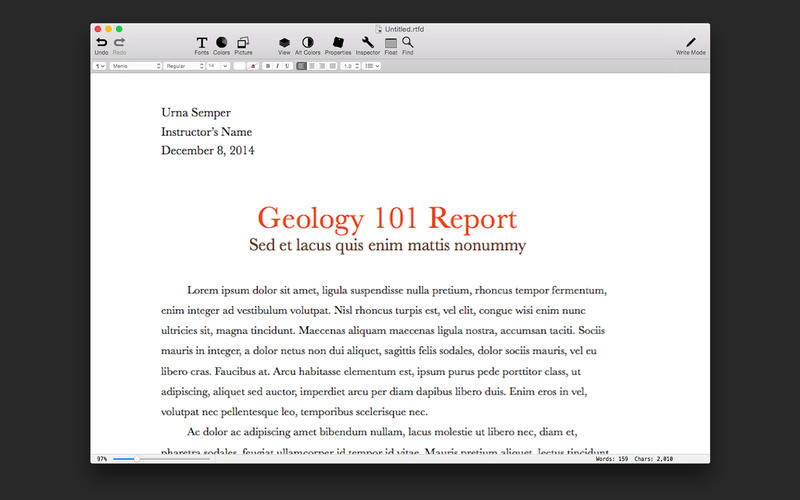The image size is (800, 500).
Task: Open the font family dropdown
Action: [x=135, y=66]
